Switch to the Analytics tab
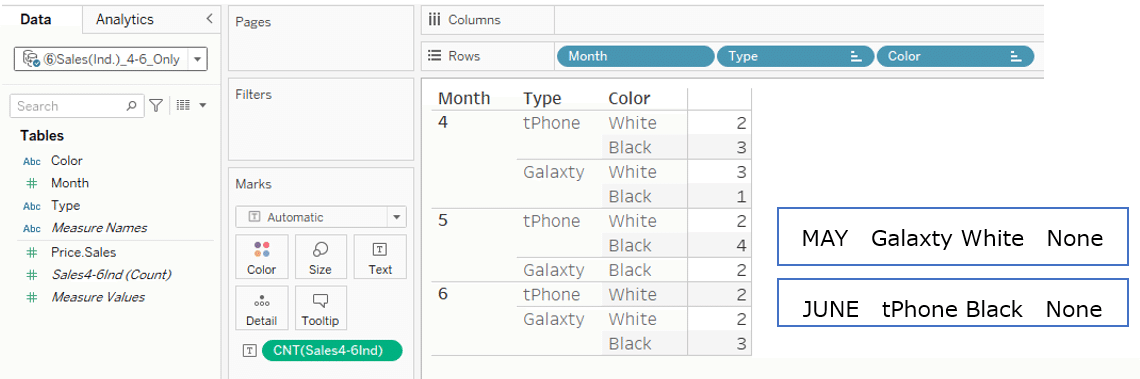The height and width of the screenshot is (379, 1140). (x=125, y=20)
